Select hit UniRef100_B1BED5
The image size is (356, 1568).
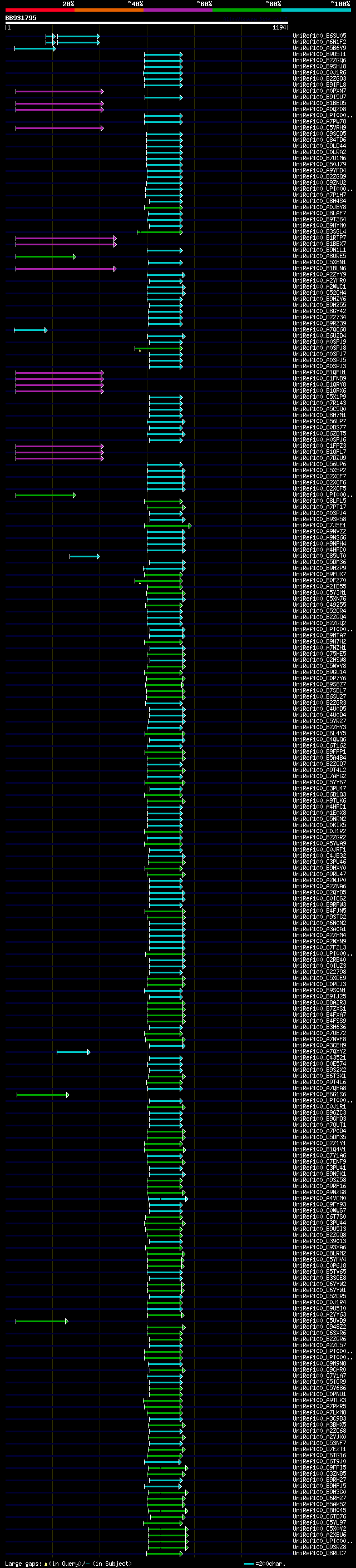319,103
